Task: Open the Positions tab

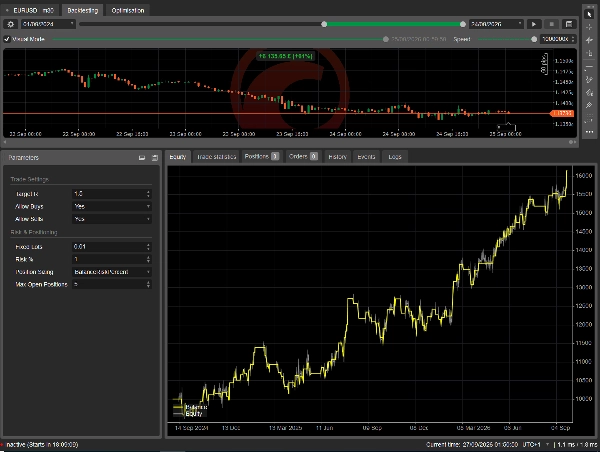Action: pos(262,157)
